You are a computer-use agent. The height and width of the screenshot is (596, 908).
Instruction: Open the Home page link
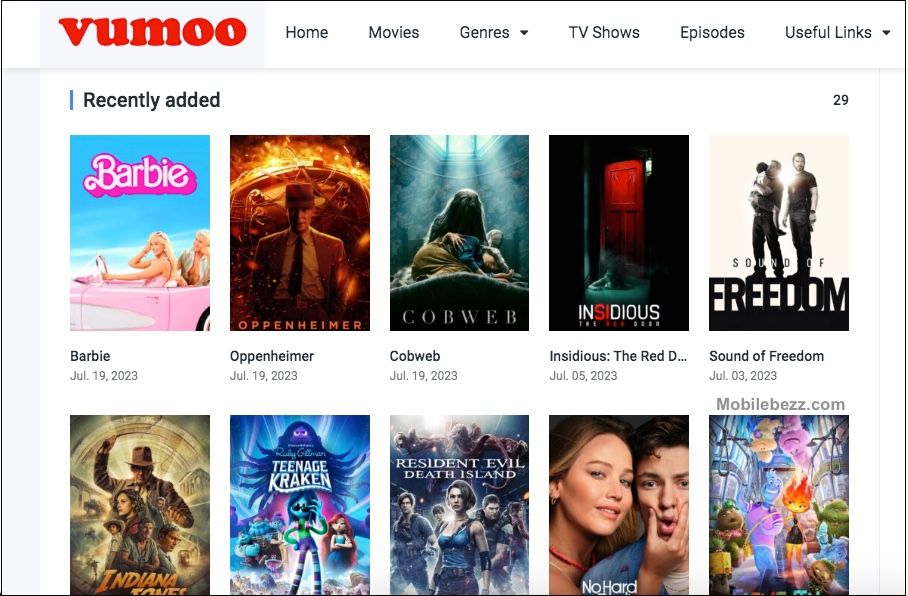point(306,32)
